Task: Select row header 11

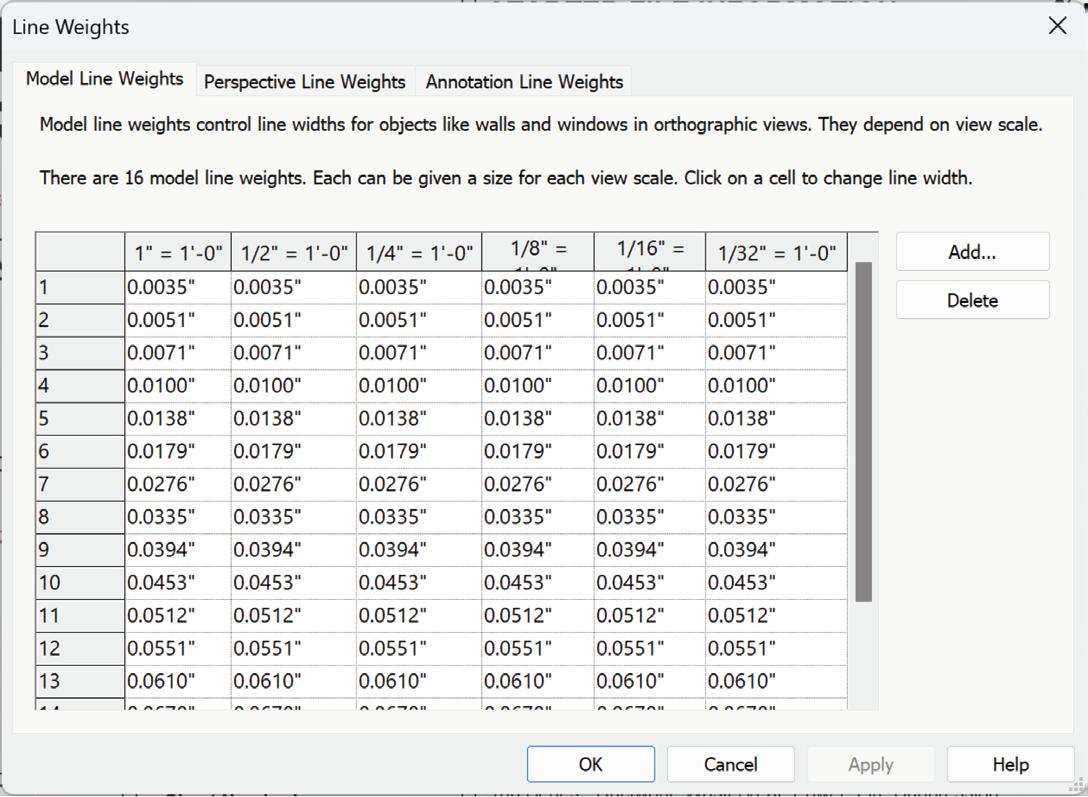Action: coord(80,616)
